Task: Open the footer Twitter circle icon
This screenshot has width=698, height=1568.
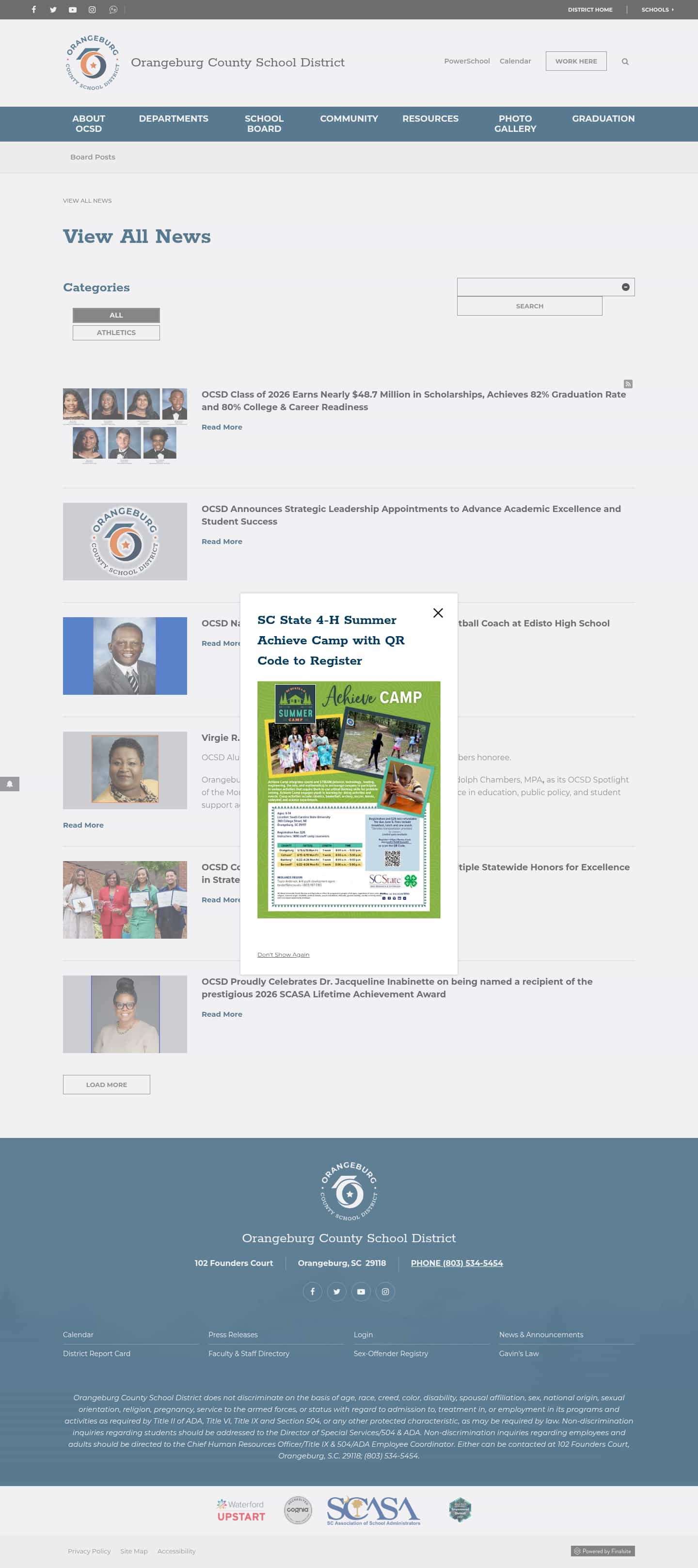Action: point(336,1291)
